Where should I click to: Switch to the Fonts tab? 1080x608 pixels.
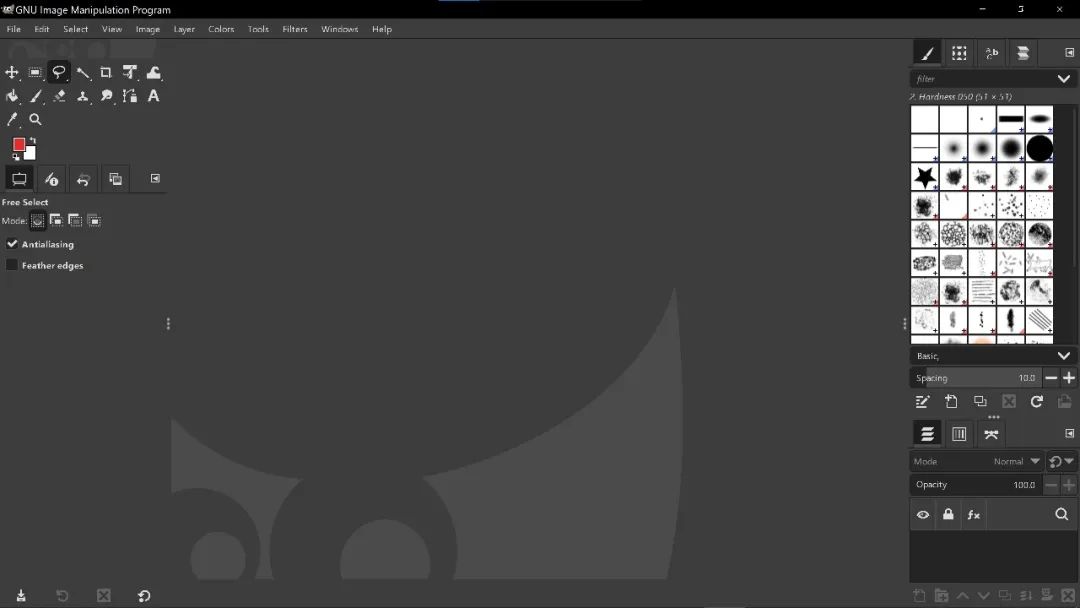point(991,53)
